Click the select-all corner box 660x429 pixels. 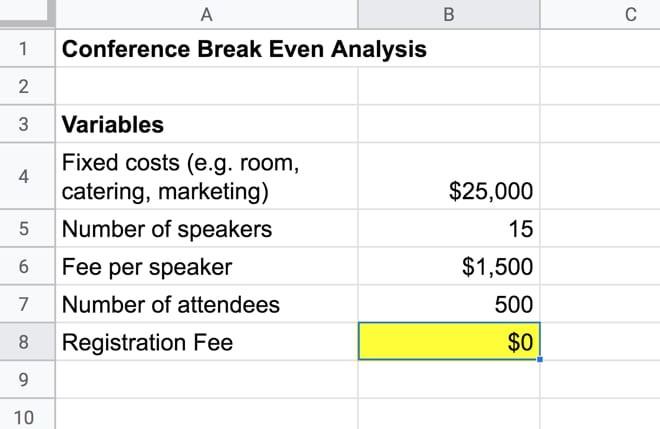click(22, 14)
